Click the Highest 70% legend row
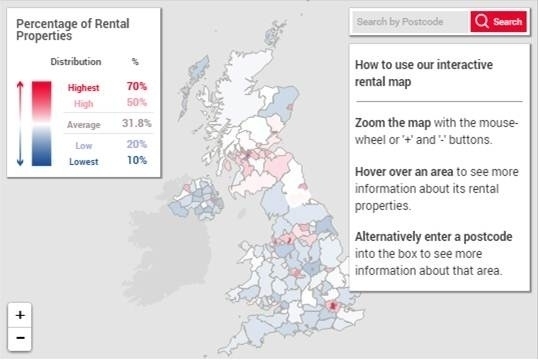Screen dimensions: 538x360 pyautogui.click(x=107, y=87)
